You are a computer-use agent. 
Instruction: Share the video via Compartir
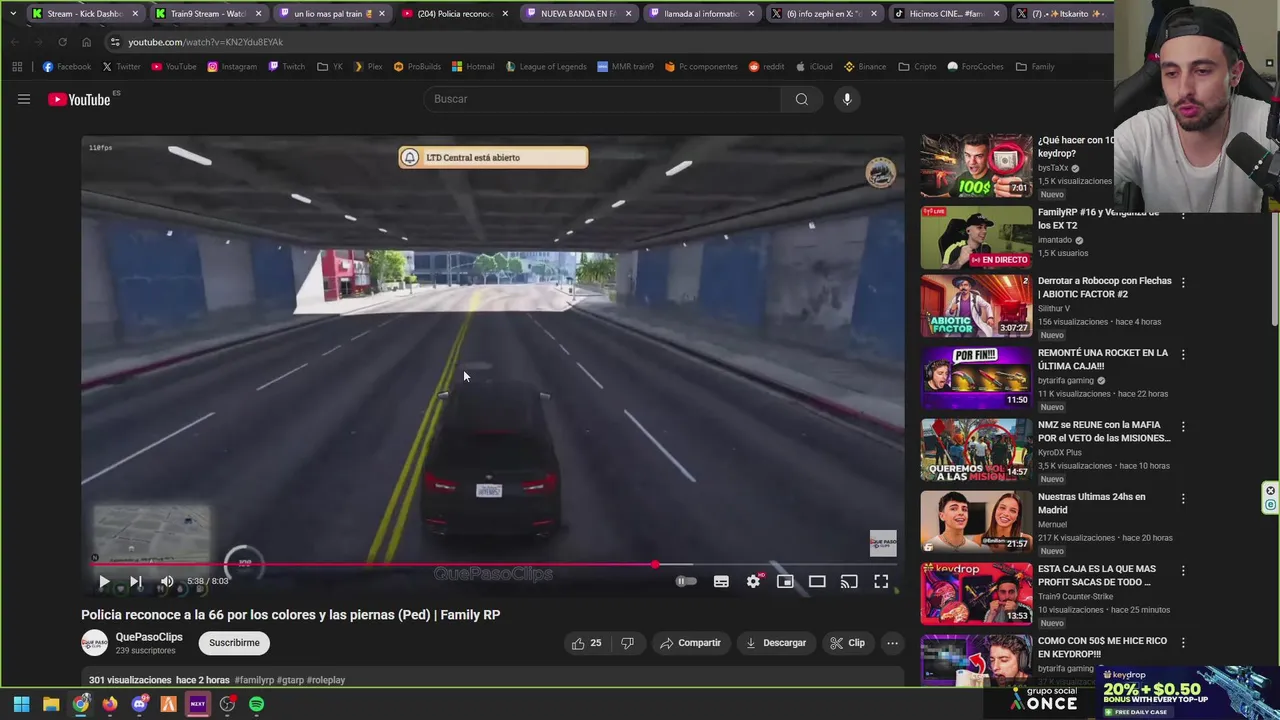click(x=690, y=643)
